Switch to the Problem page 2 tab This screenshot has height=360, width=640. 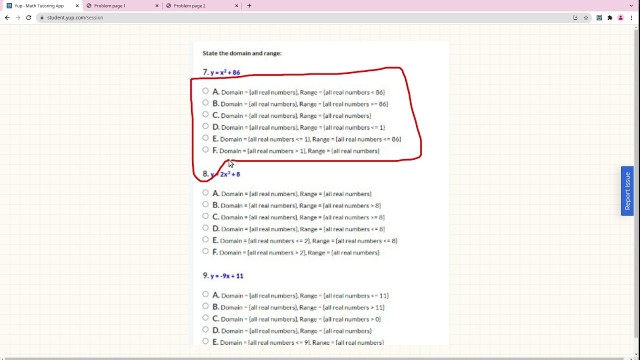202,6
